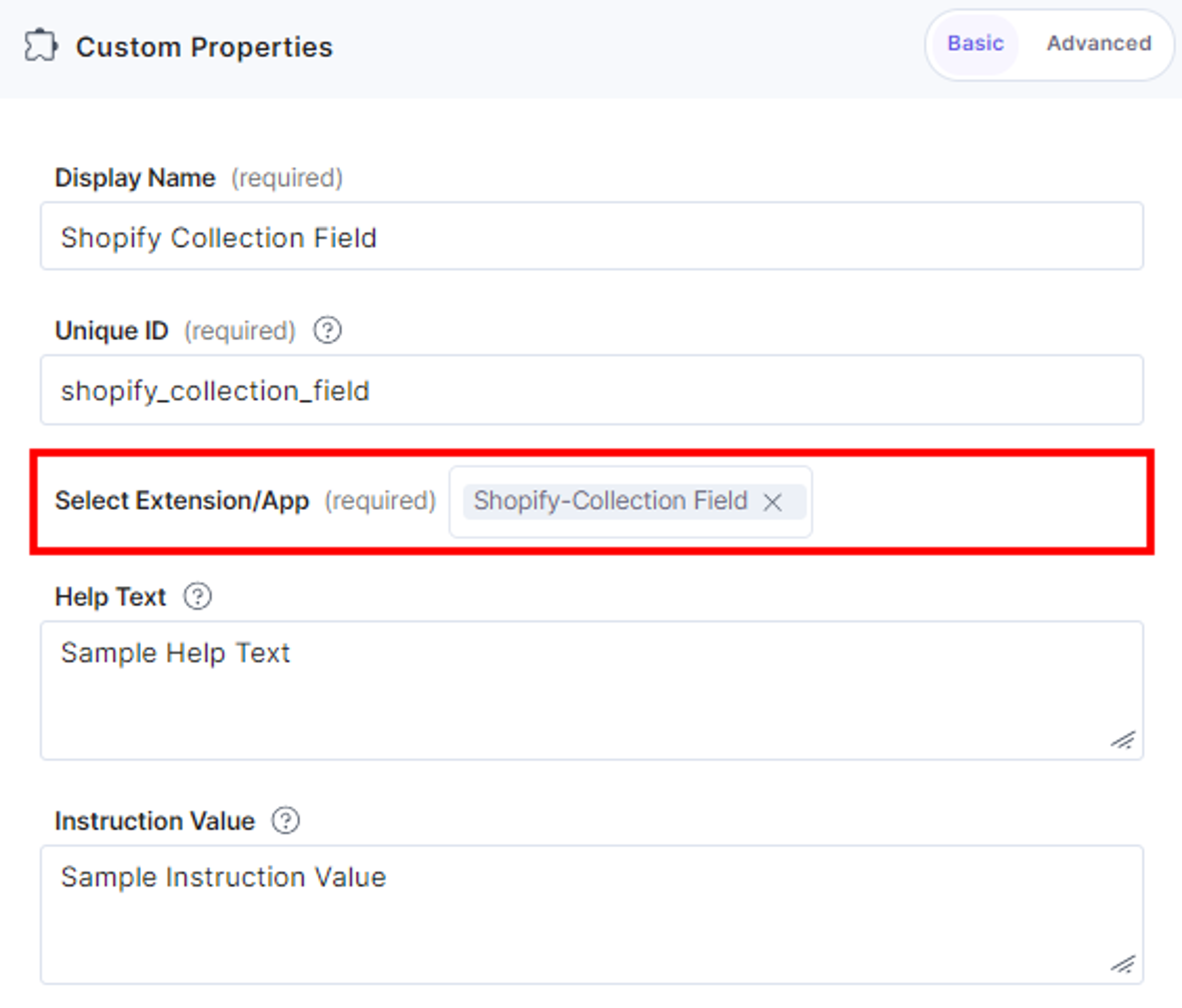Open the Help Text tooltip icon
The width and height of the screenshot is (1182, 1008).
coord(197,597)
